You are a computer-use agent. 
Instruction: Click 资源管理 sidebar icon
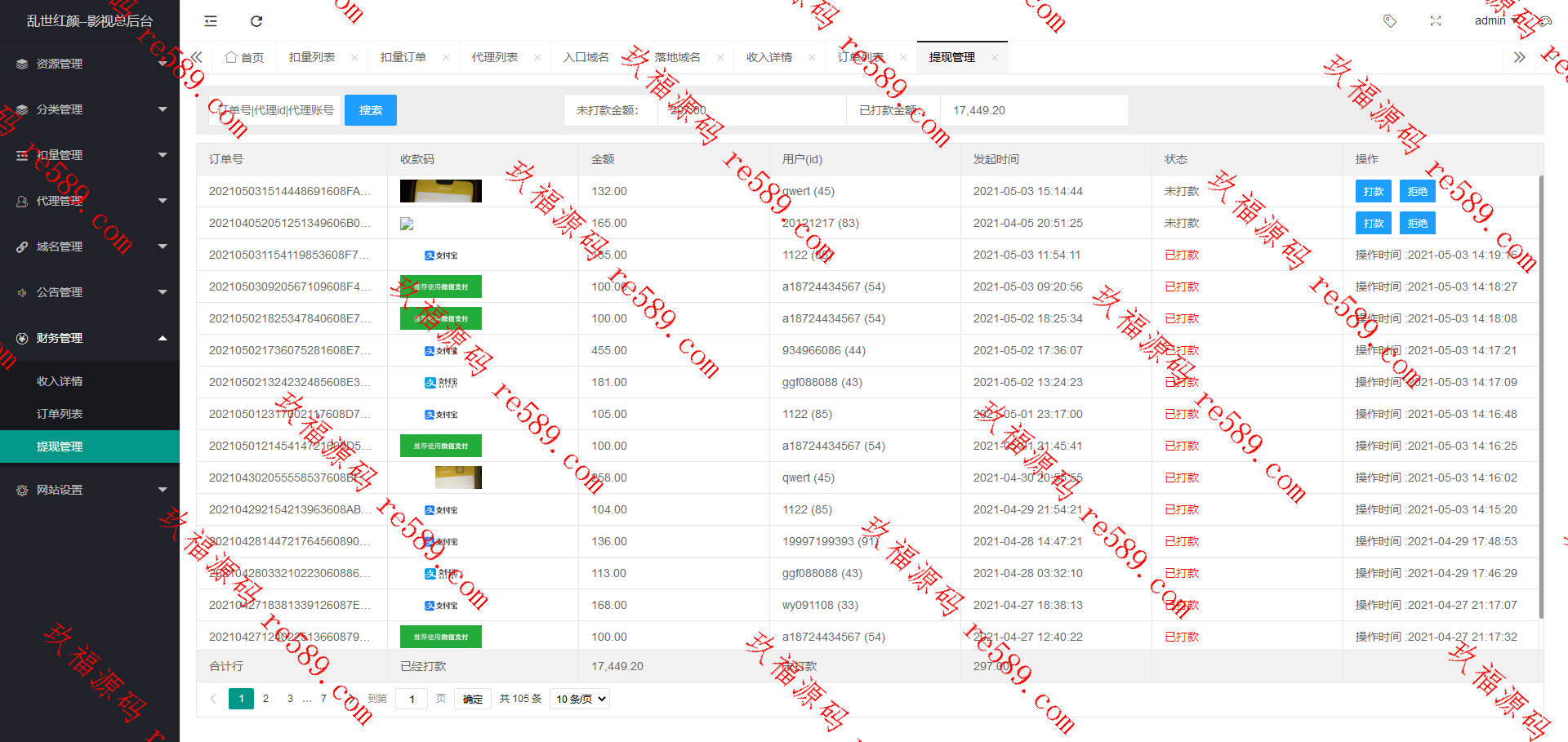tap(22, 64)
